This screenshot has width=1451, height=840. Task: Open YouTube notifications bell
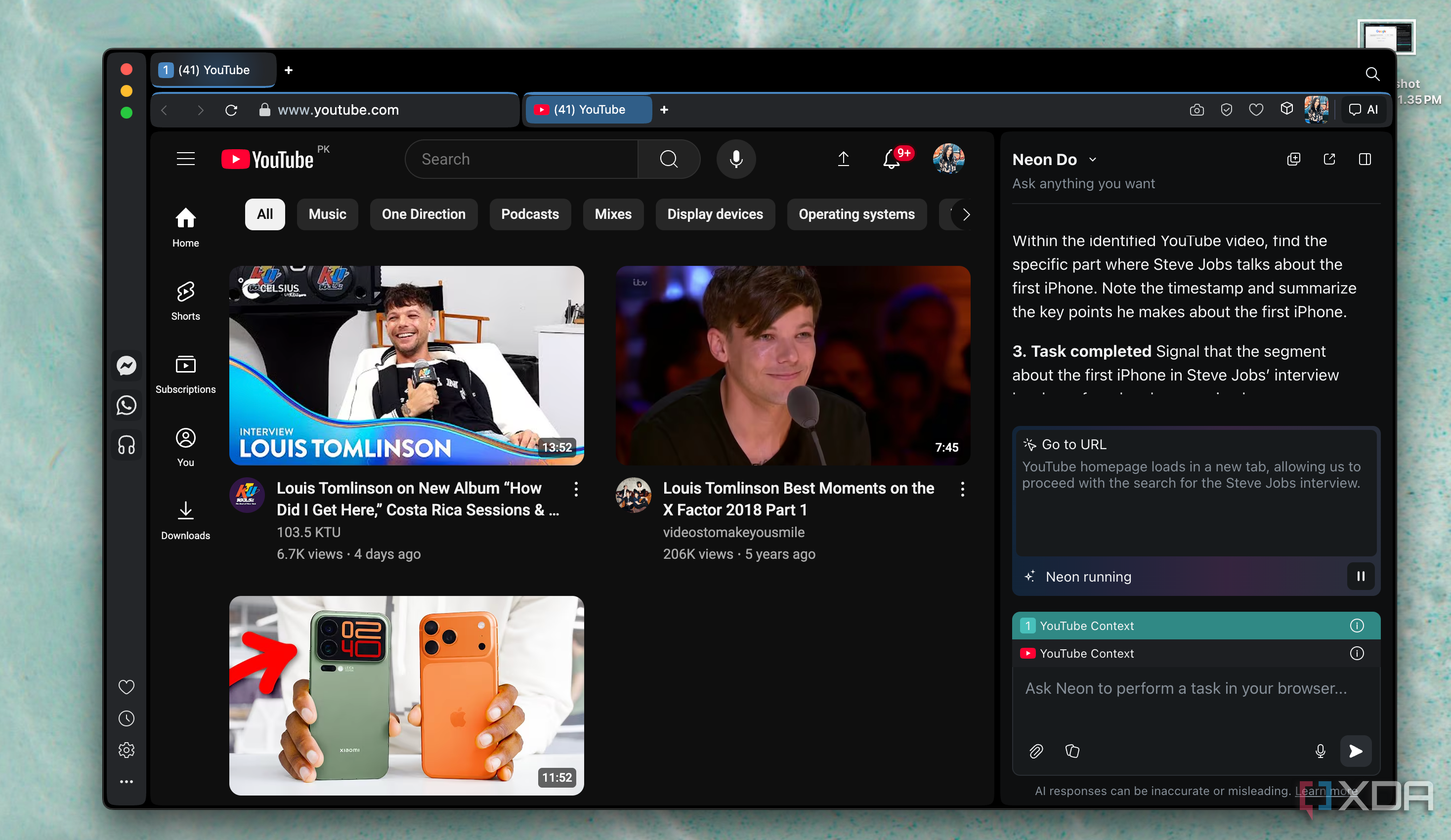click(892, 159)
